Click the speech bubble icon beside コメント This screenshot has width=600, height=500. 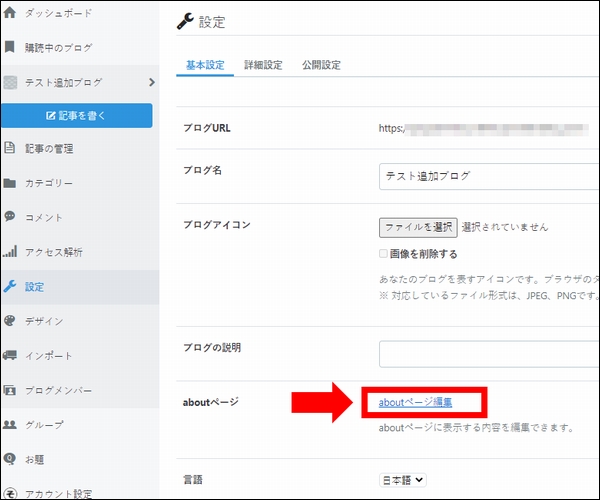click(10, 216)
